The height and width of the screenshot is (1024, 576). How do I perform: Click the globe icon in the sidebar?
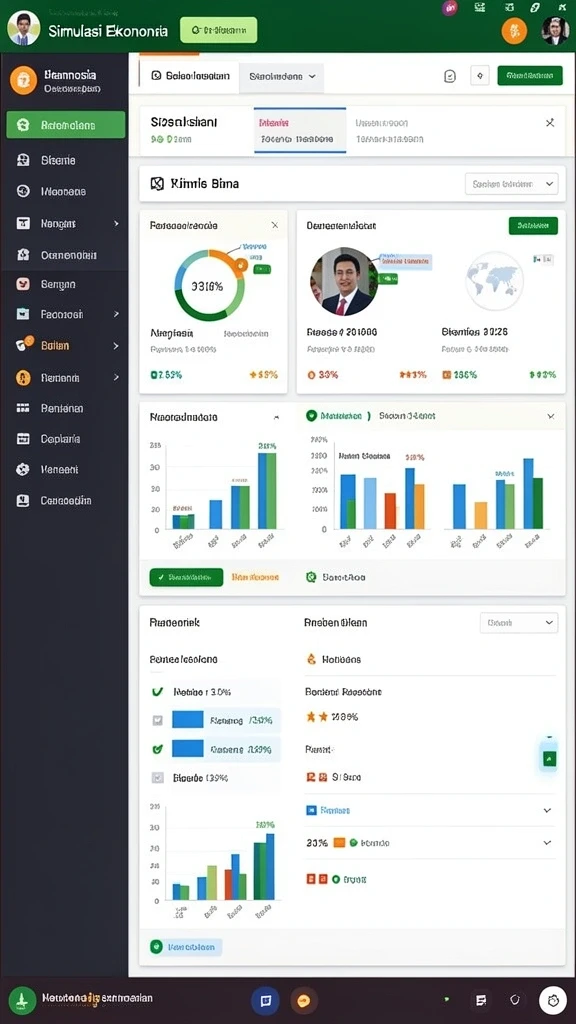pyautogui.click(x=23, y=191)
